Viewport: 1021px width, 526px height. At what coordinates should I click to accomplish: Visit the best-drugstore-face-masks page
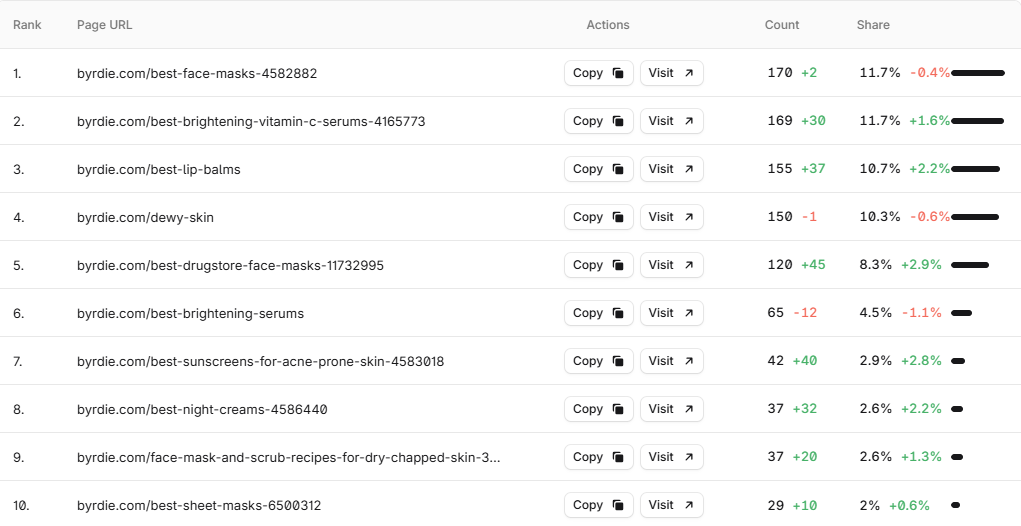pyautogui.click(x=671, y=265)
